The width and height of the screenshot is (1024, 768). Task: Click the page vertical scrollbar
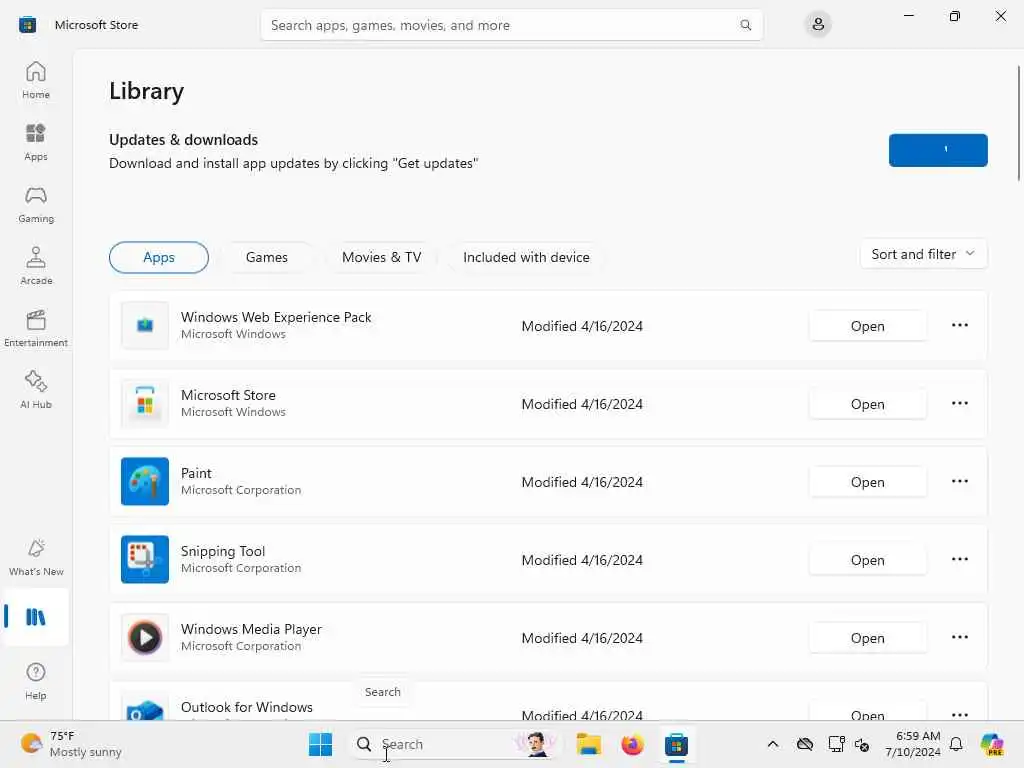click(x=1018, y=123)
